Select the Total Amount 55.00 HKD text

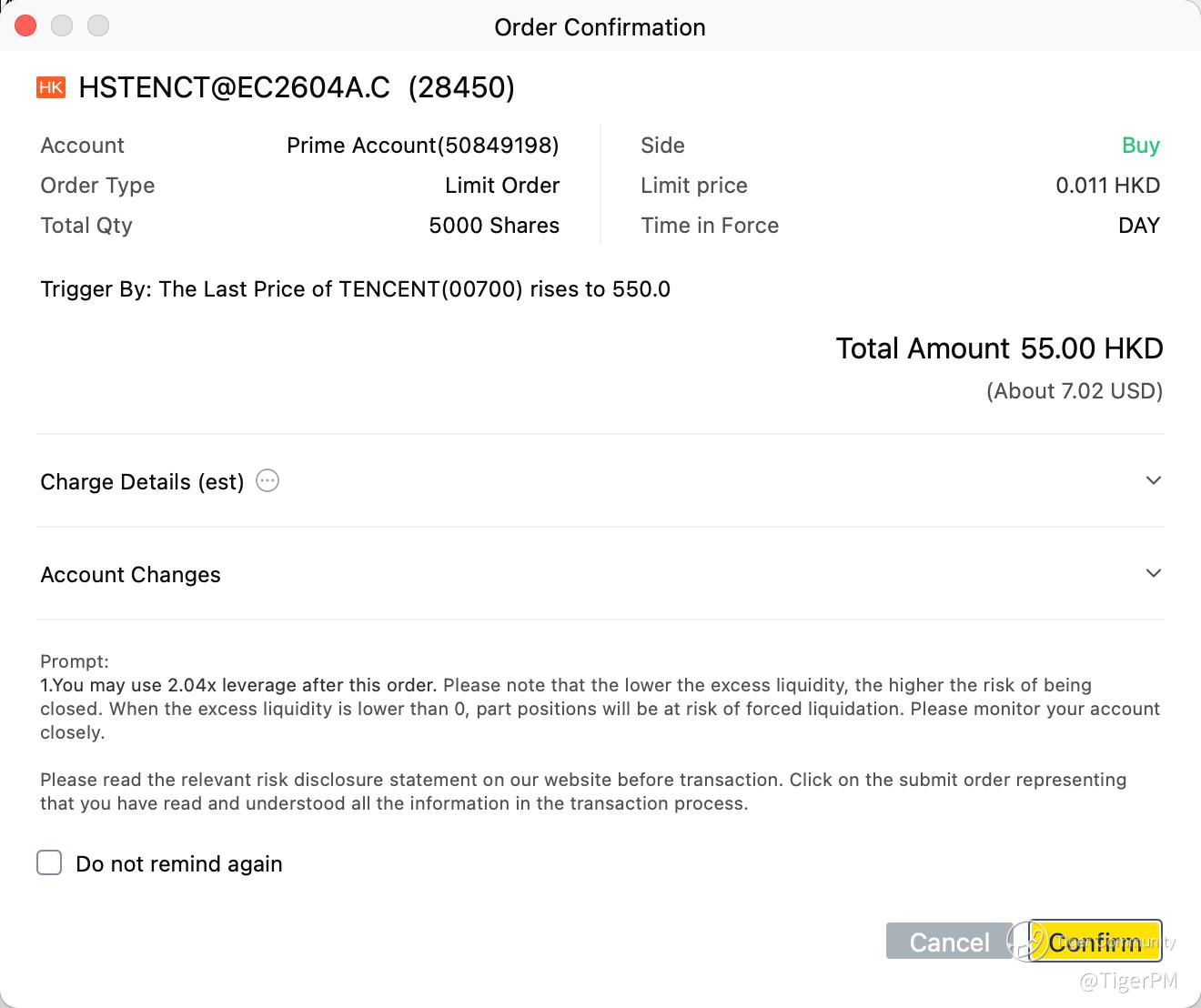(999, 348)
